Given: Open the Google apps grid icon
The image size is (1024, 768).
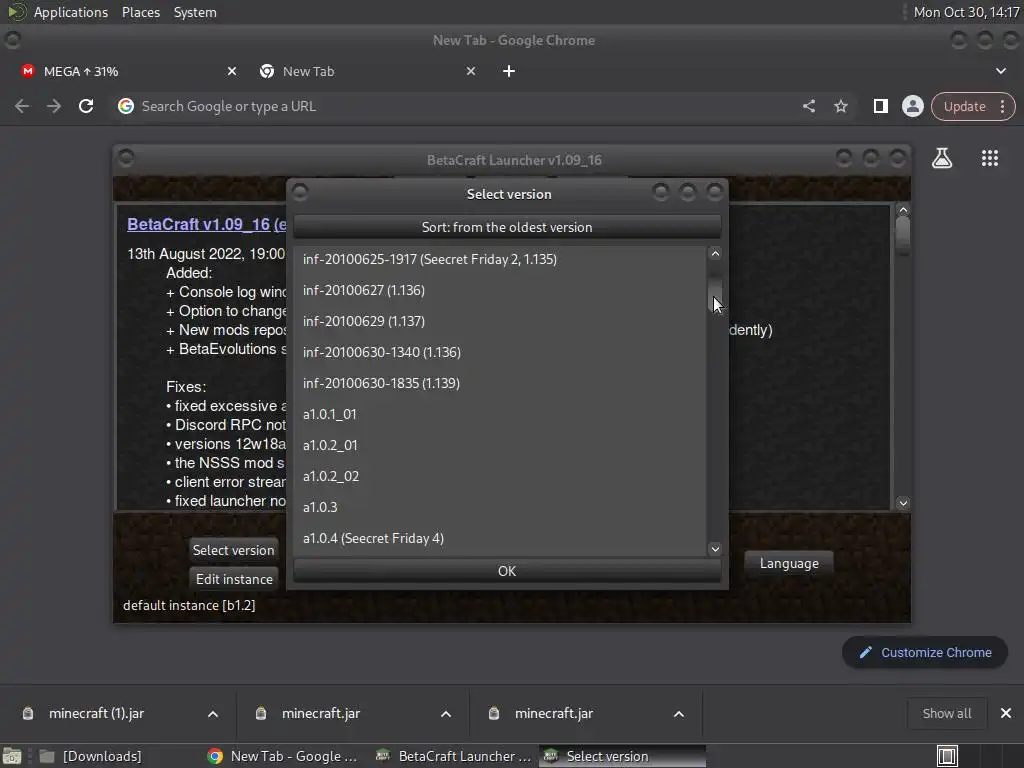Looking at the screenshot, I should [x=990, y=158].
